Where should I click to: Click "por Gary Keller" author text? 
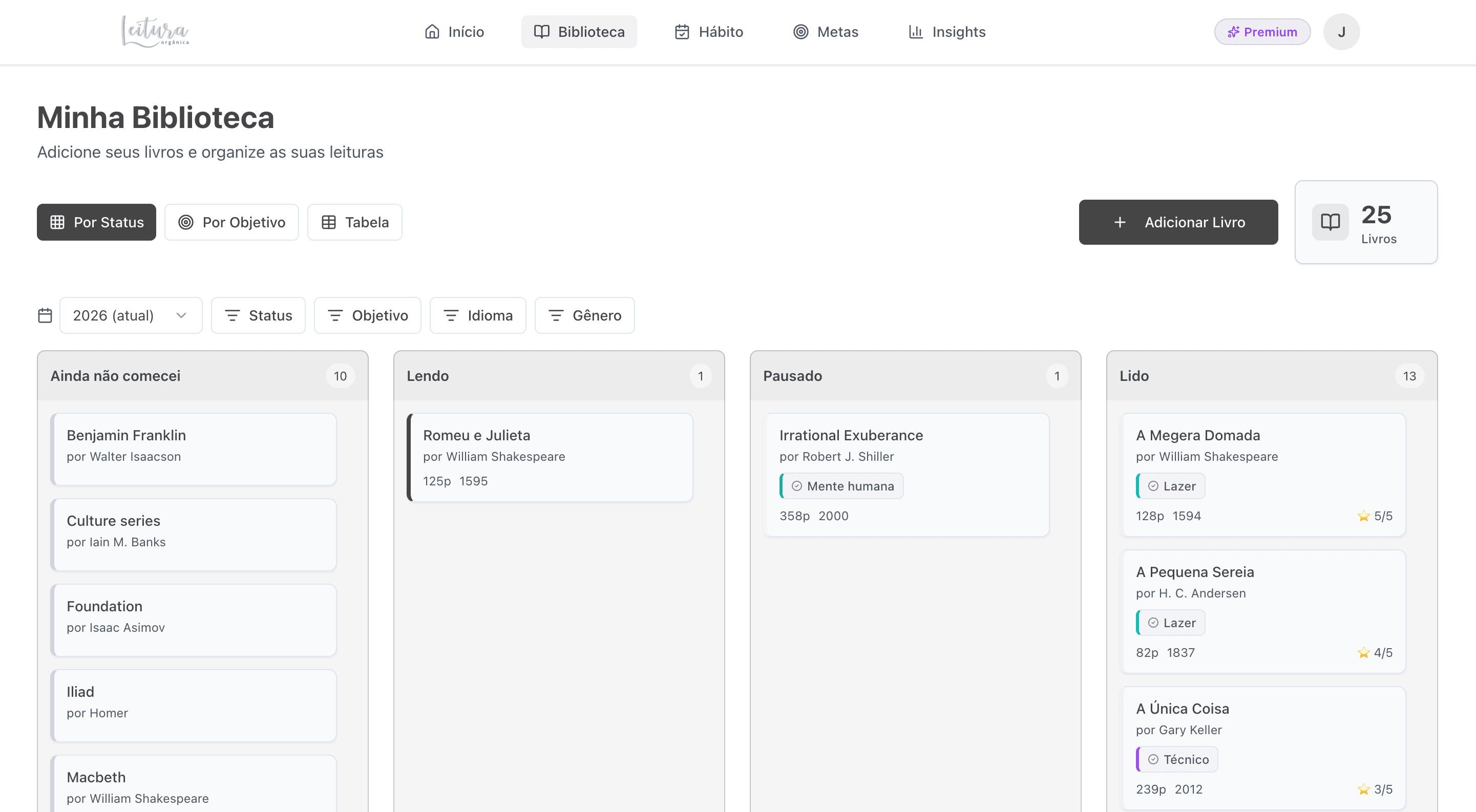pos(1178,730)
